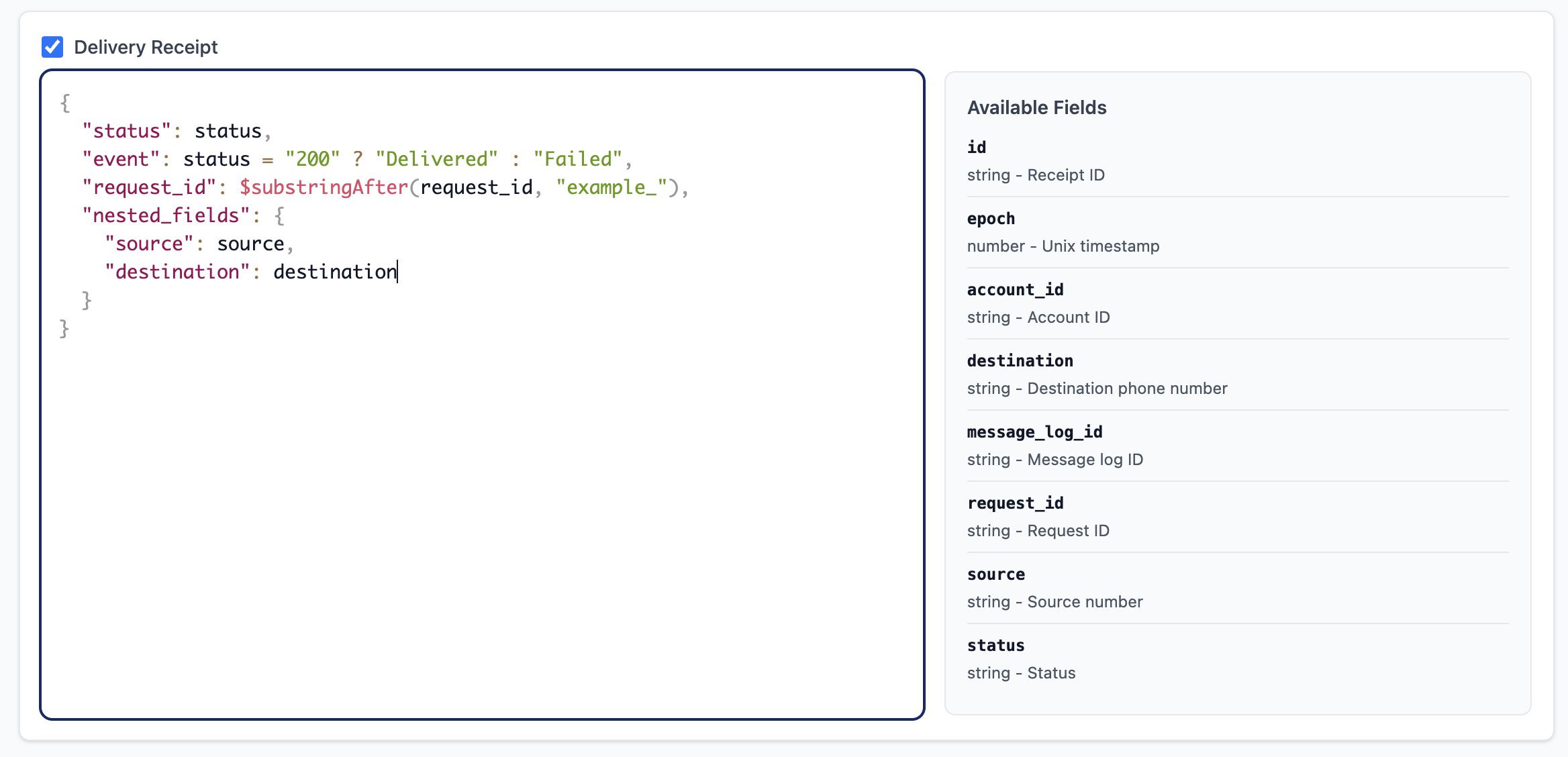Image resolution: width=1568 pixels, height=757 pixels.
Task: Click the "example_" string literal in the editor
Action: point(611,187)
